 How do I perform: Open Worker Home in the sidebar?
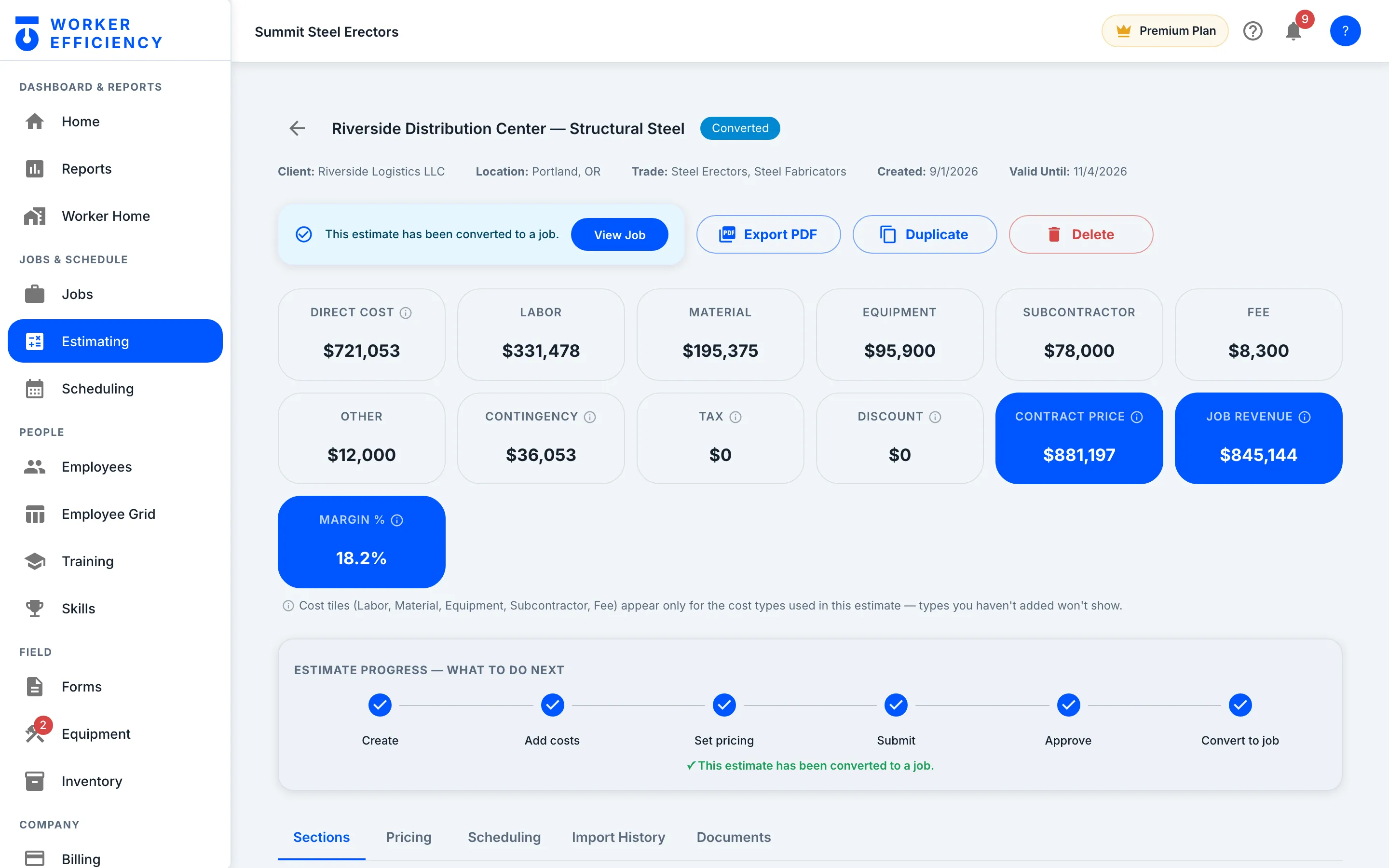coord(115,216)
